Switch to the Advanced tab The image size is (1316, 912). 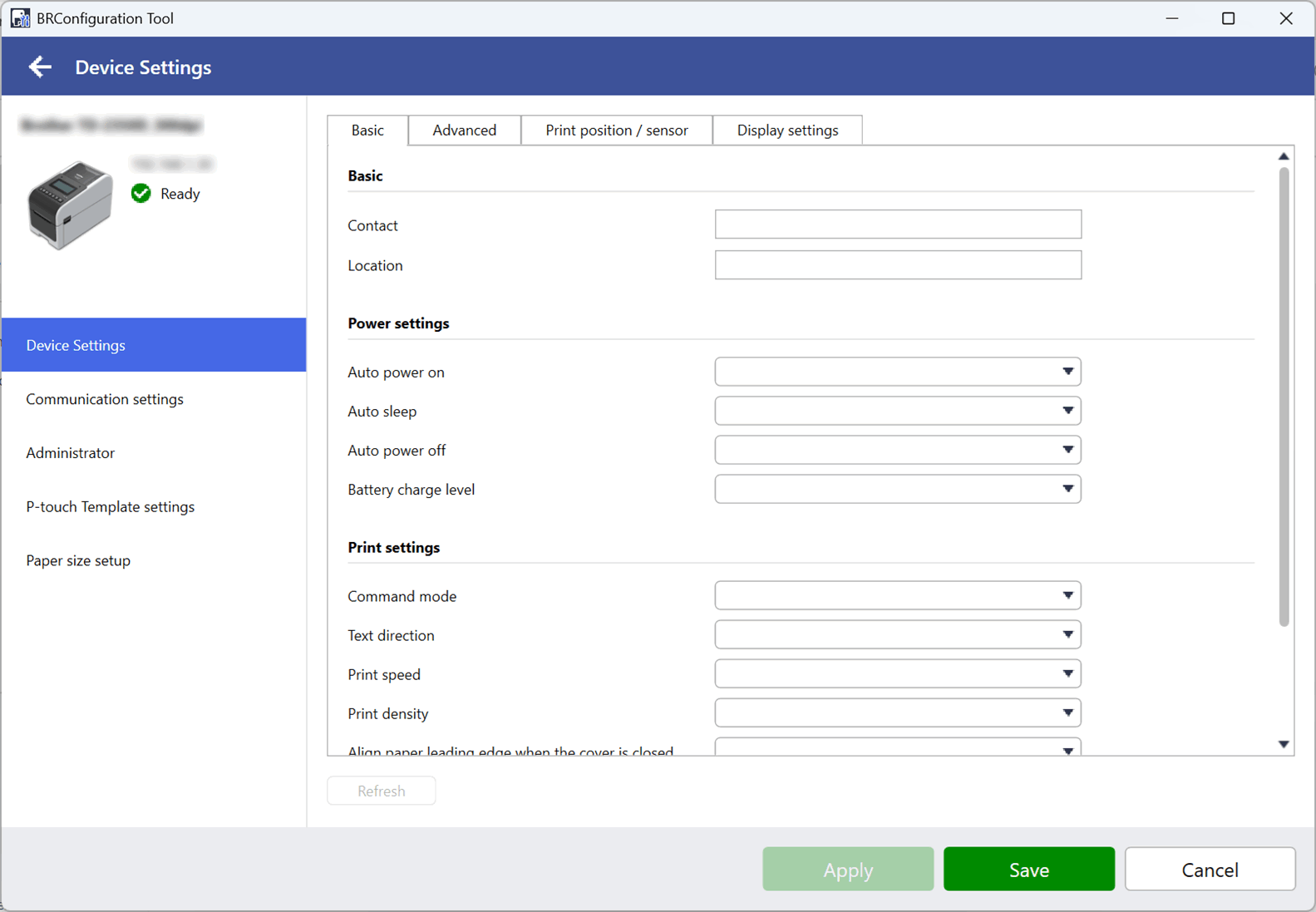464,131
